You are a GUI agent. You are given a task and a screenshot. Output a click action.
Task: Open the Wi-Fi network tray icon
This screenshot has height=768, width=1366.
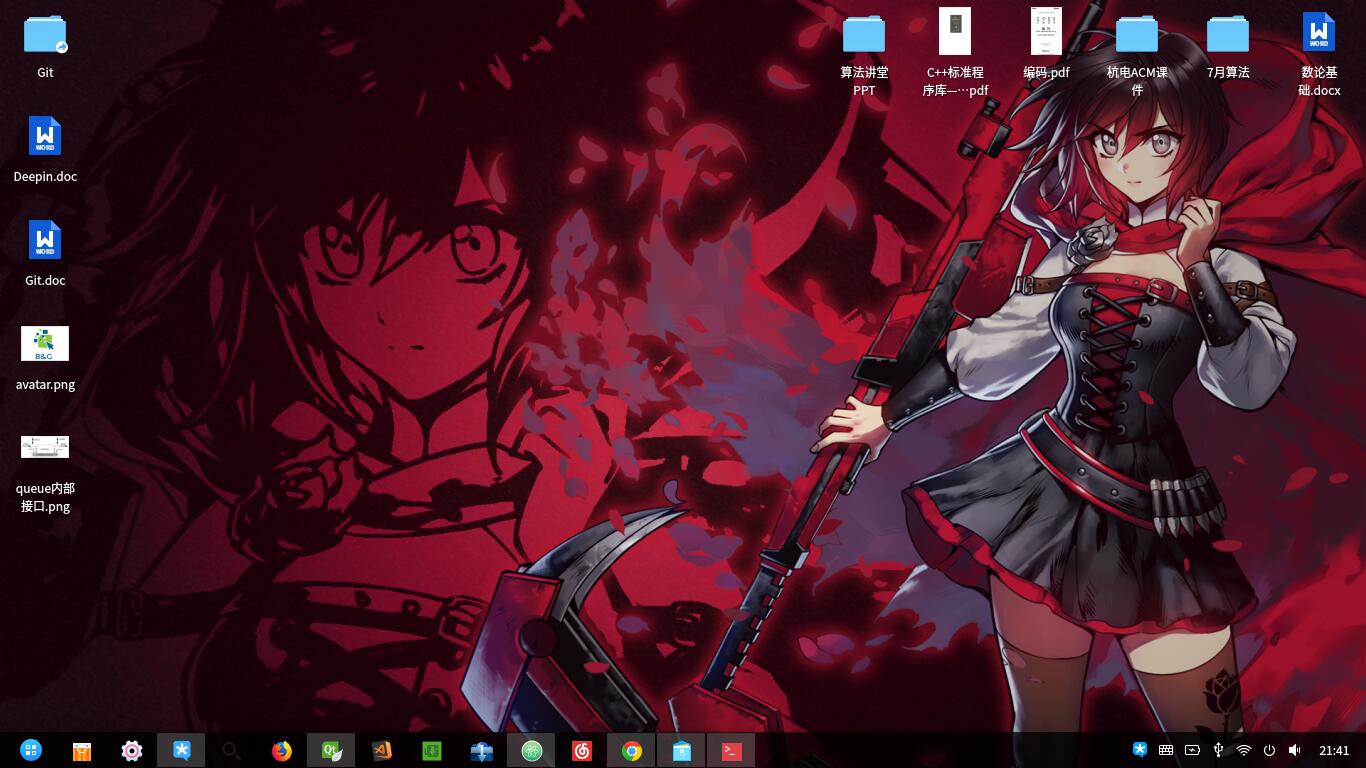[1244, 750]
